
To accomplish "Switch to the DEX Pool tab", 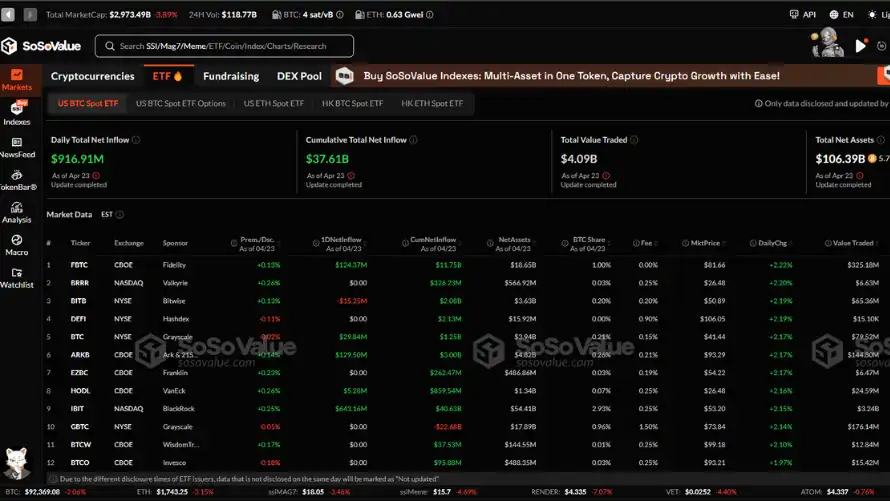I will click(299, 76).
